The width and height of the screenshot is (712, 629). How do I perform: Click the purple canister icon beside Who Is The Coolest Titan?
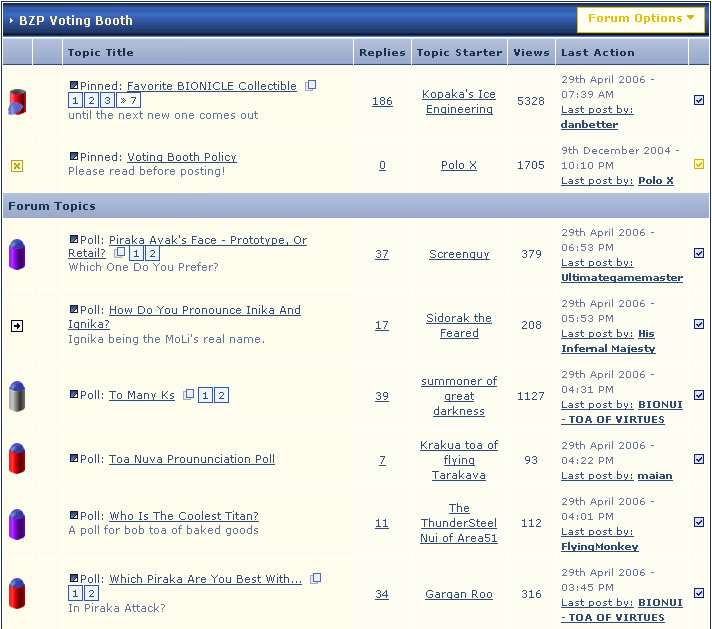coord(17,524)
